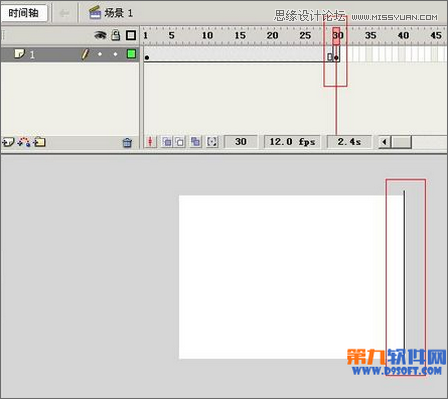This screenshot has height=399, width=448.
Task: Click frame 15 on the timeline ruler
Action: [x=240, y=35]
